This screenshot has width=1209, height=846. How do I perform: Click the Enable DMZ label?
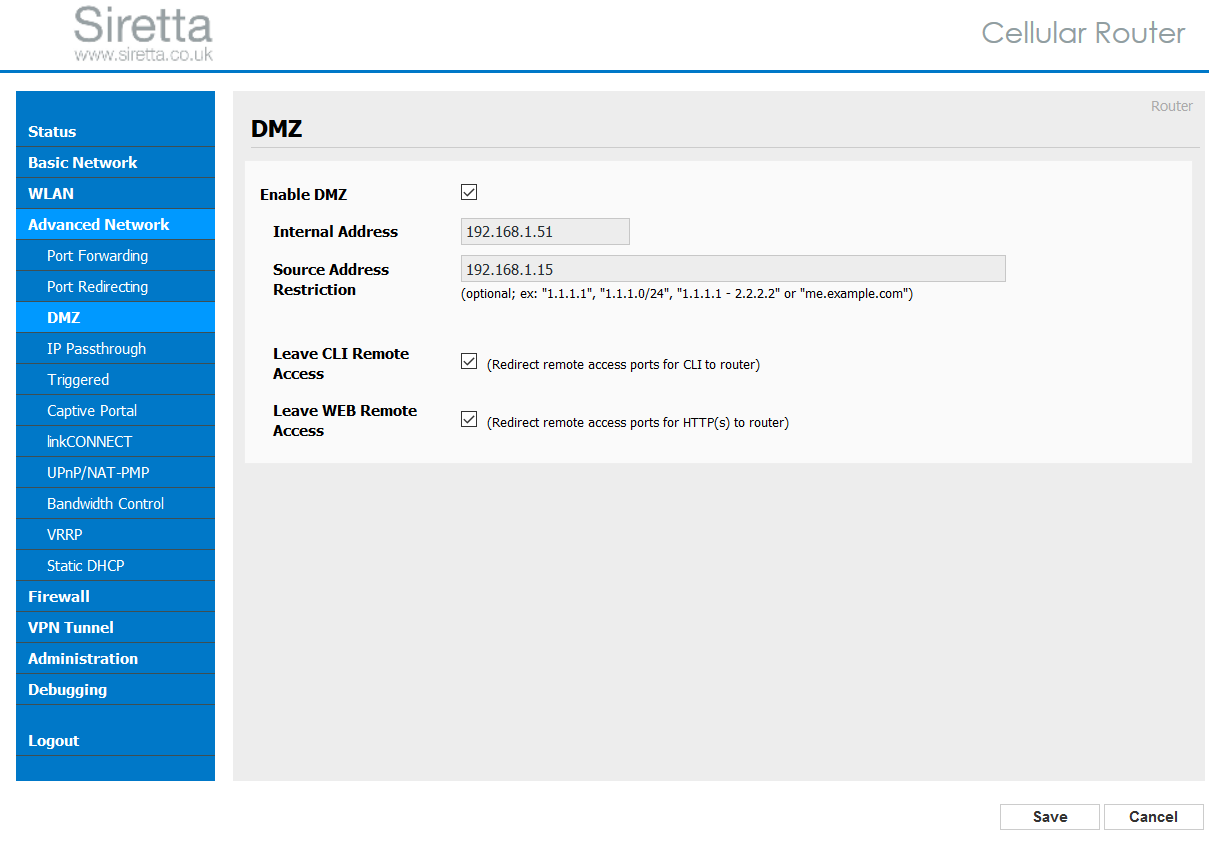click(303, 195)
